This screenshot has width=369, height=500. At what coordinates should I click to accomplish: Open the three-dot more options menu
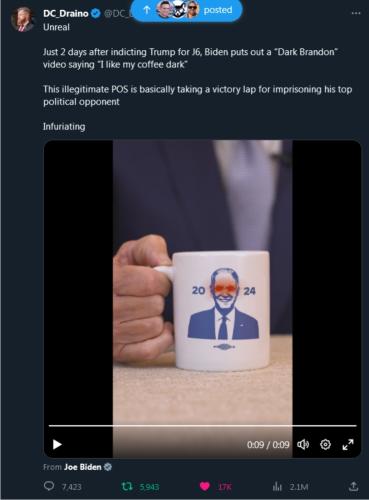point(356,13)
